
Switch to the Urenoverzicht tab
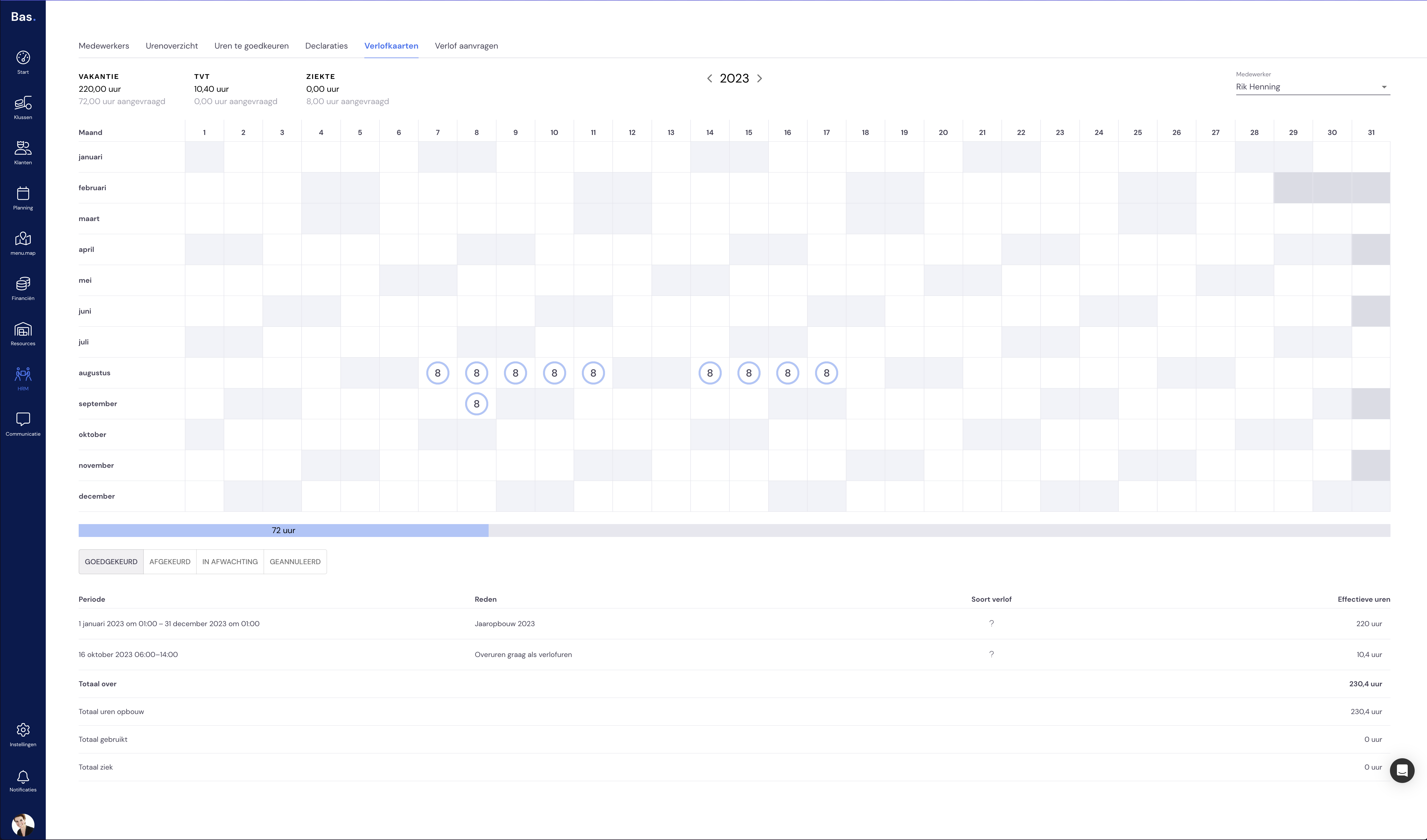(171, 46)
